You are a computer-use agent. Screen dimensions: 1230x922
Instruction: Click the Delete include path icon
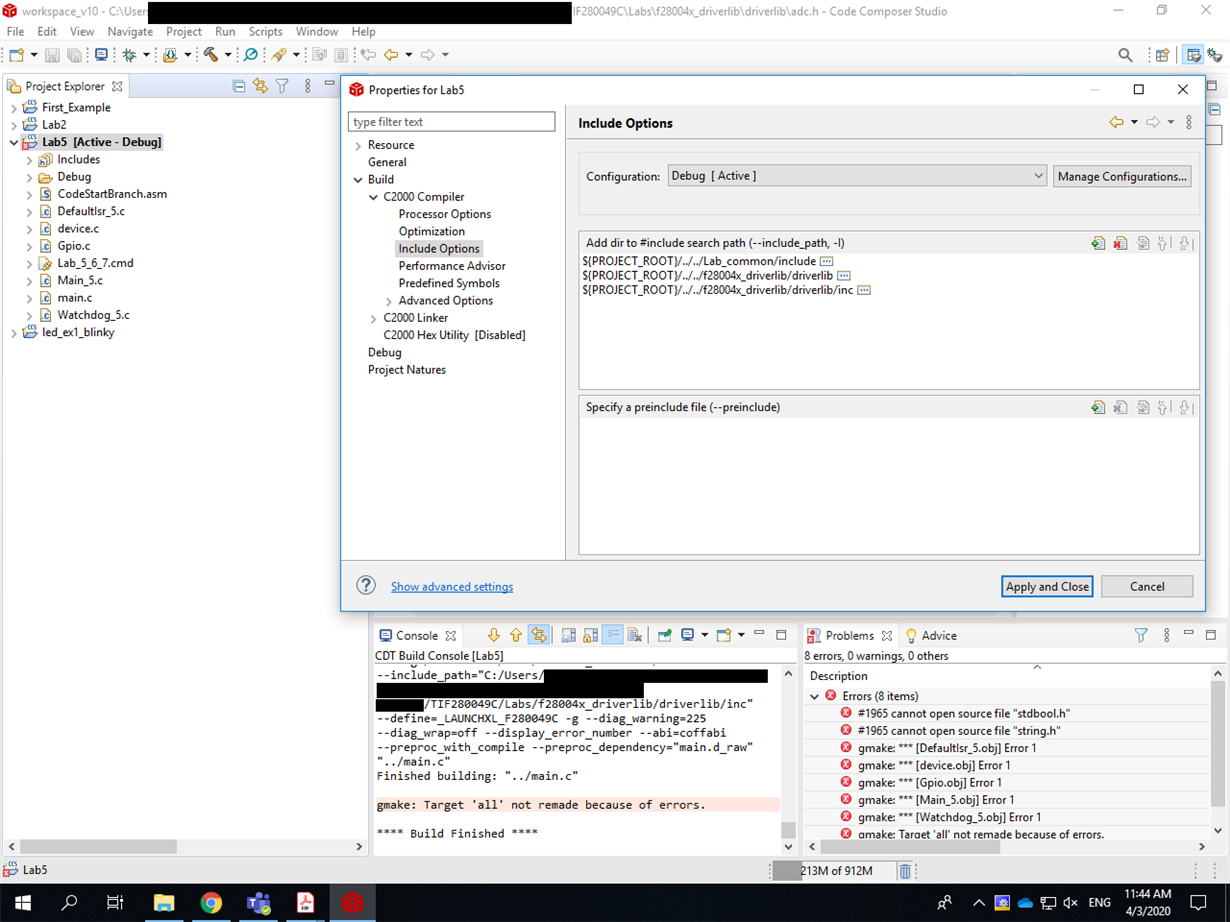1120,243
